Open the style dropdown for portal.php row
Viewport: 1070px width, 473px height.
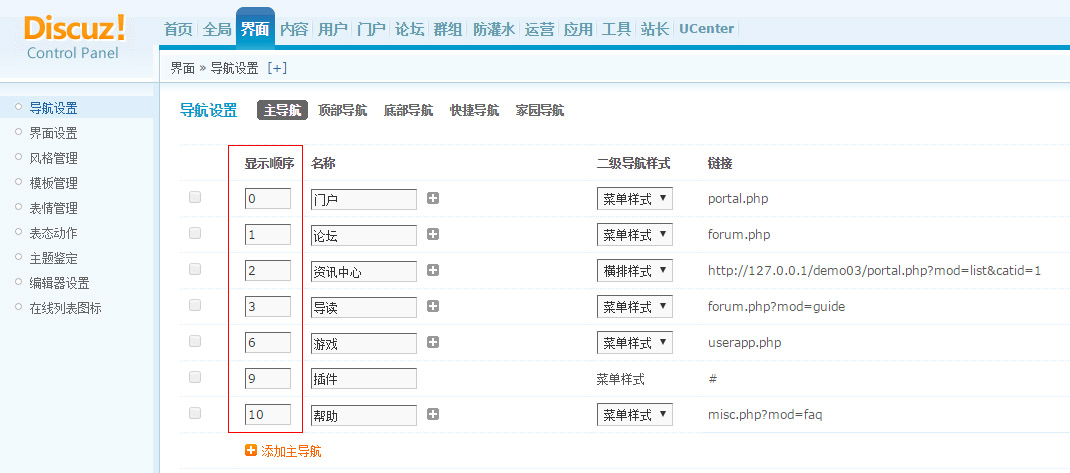(x=635, y=199)
